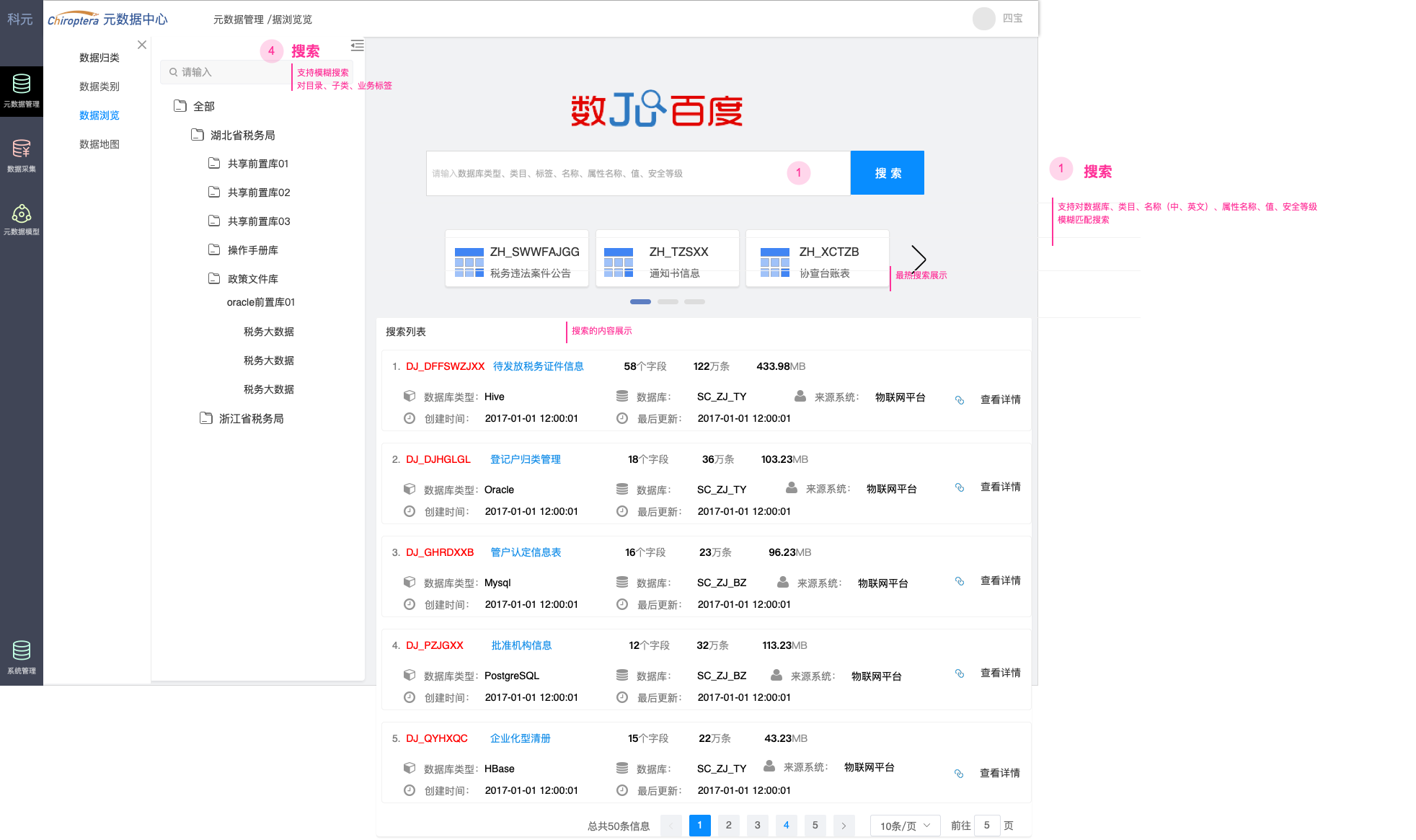Focus the 前往 page number input

click(x=987, y=826)
